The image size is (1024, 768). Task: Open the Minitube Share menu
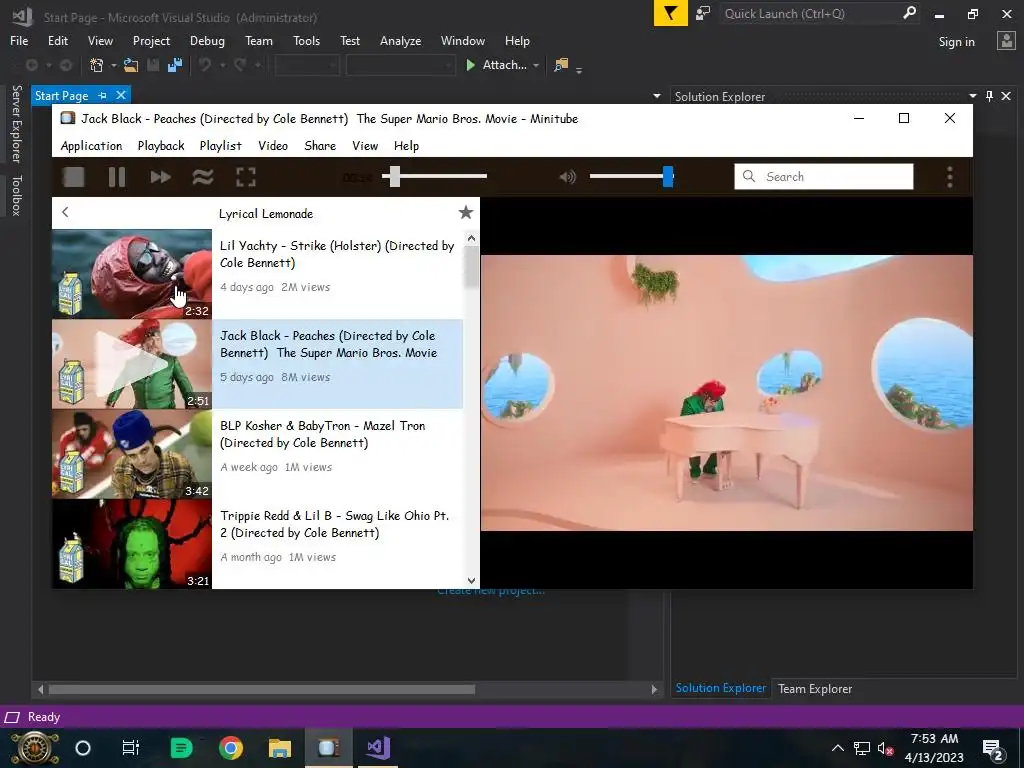click(x=320, y=146)
